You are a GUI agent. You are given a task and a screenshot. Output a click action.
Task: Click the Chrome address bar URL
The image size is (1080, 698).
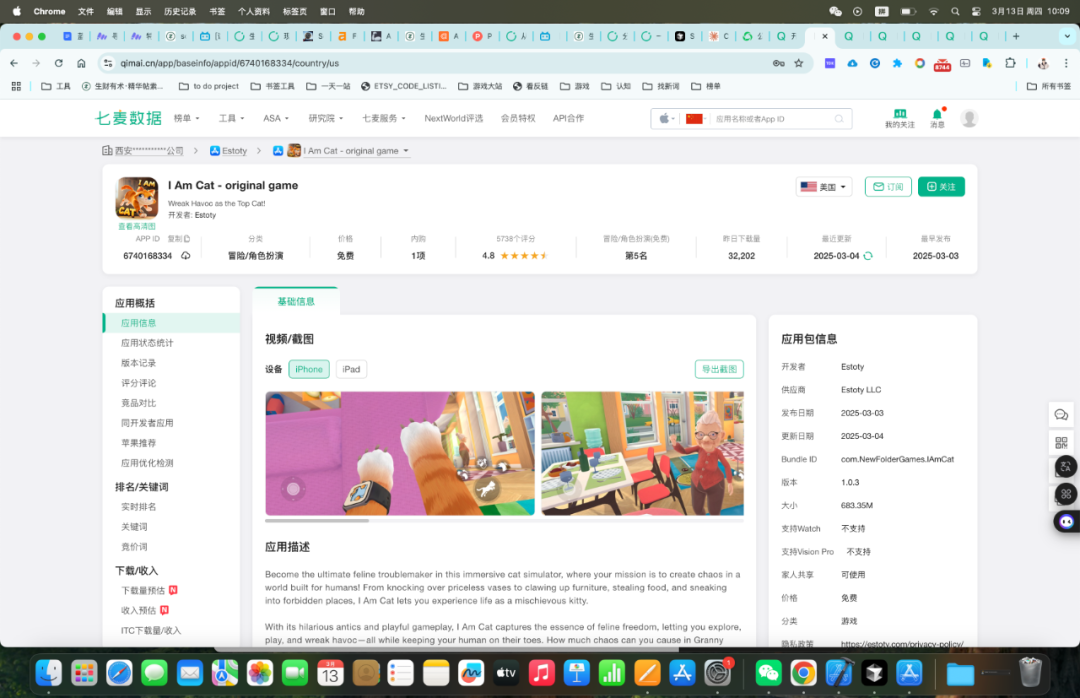pos(229,63)
